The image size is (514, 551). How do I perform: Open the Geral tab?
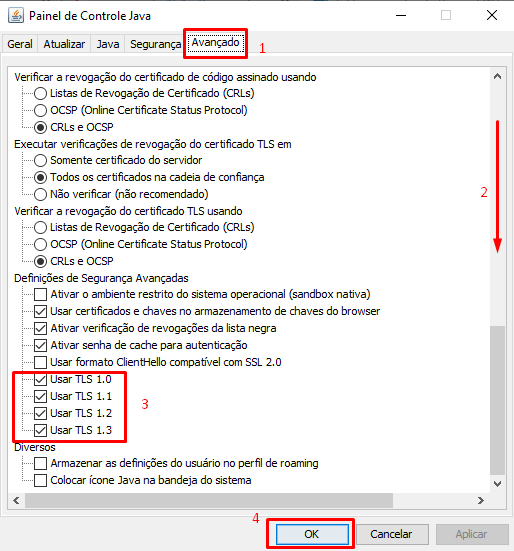click(20, 44)
